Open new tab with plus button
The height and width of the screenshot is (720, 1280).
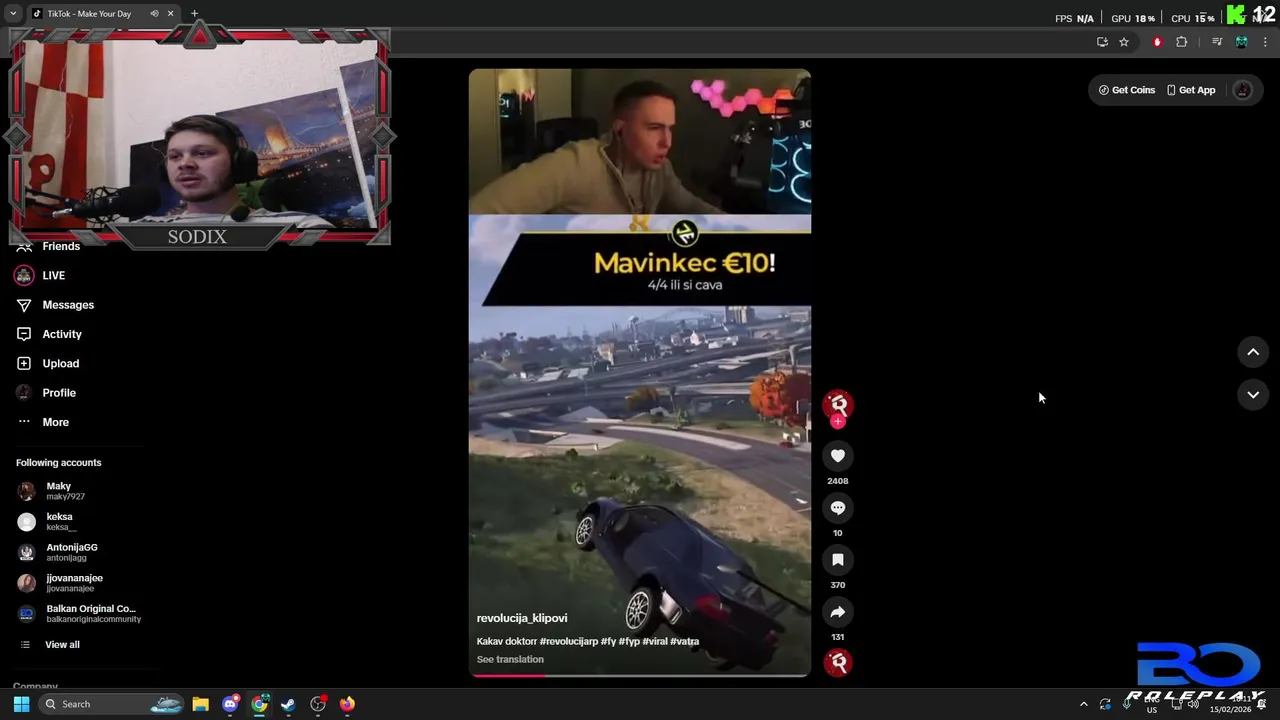click(195, 14)
